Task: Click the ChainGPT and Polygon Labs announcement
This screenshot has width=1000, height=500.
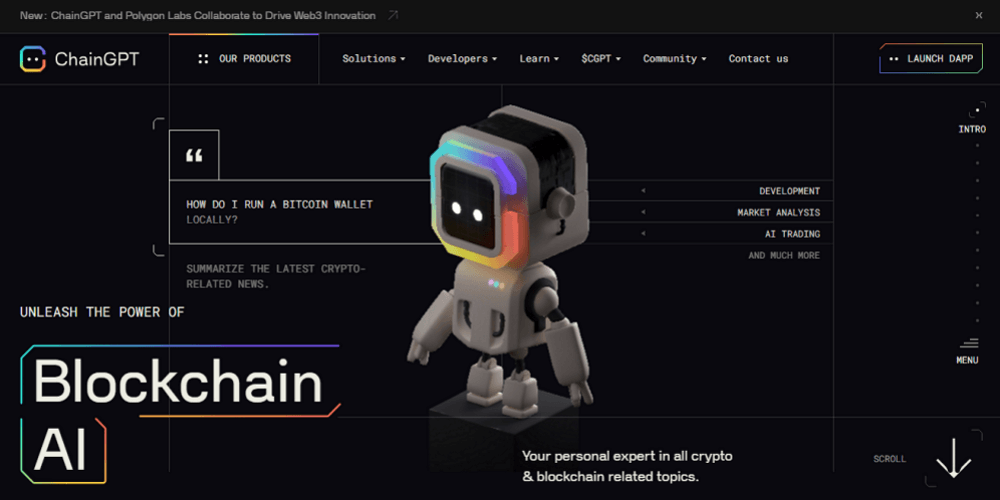Action: (198, 15)
